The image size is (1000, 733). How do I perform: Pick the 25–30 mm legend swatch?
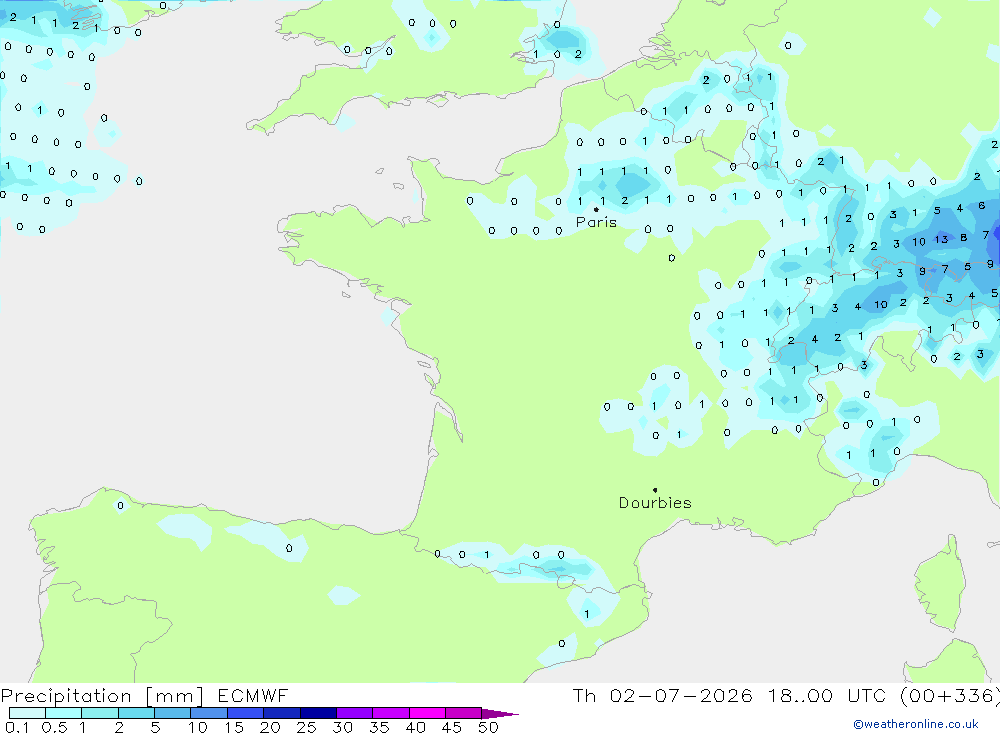[x=318, y=713]
